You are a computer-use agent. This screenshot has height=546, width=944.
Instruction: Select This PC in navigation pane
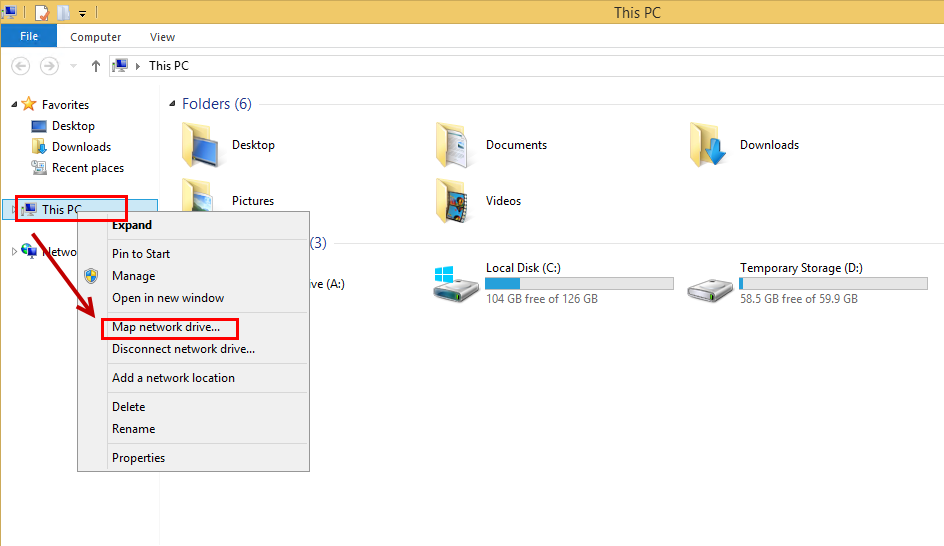tap(80, 209)
